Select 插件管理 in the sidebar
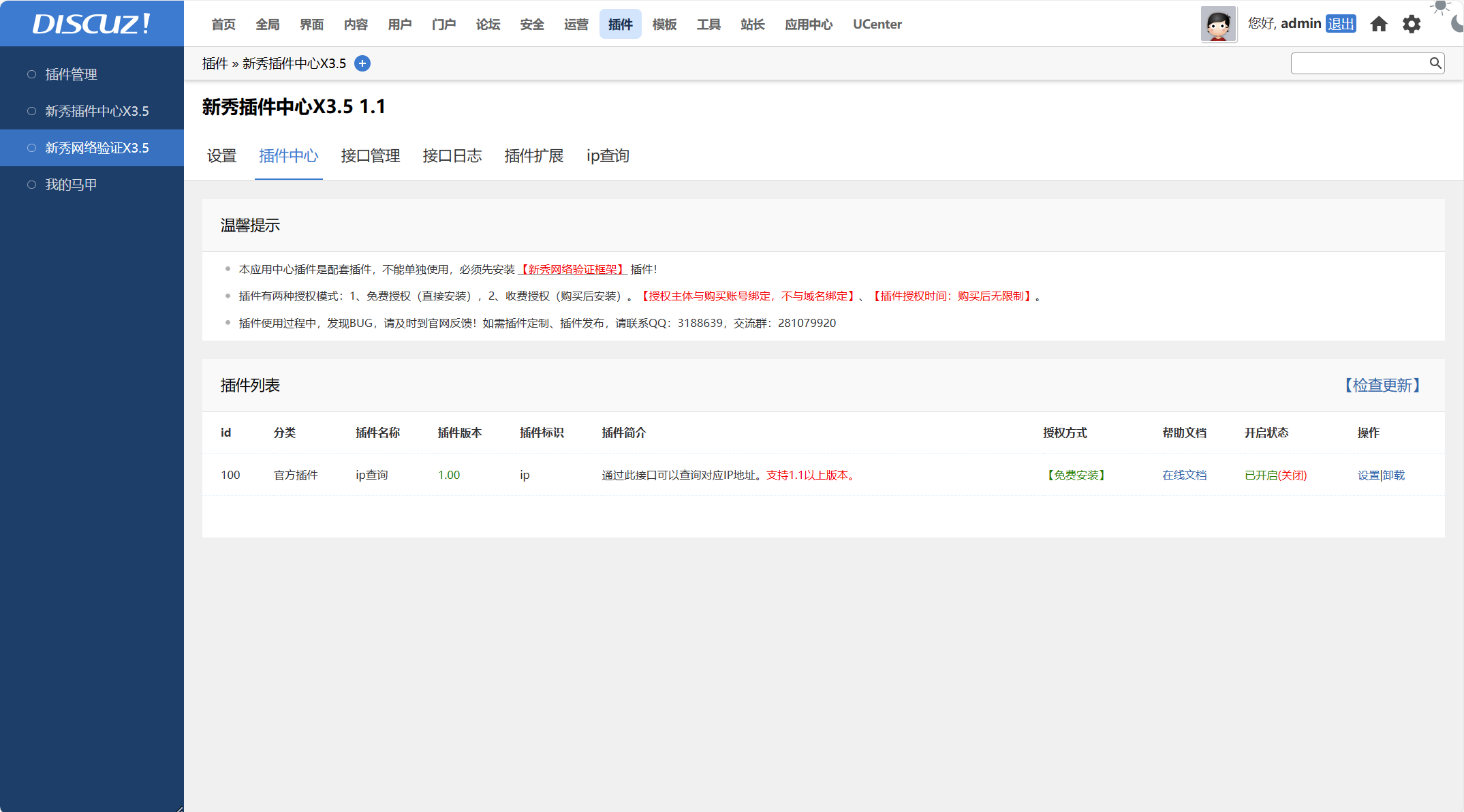This screenshot has height=812, width=1464. click(92, 74)
